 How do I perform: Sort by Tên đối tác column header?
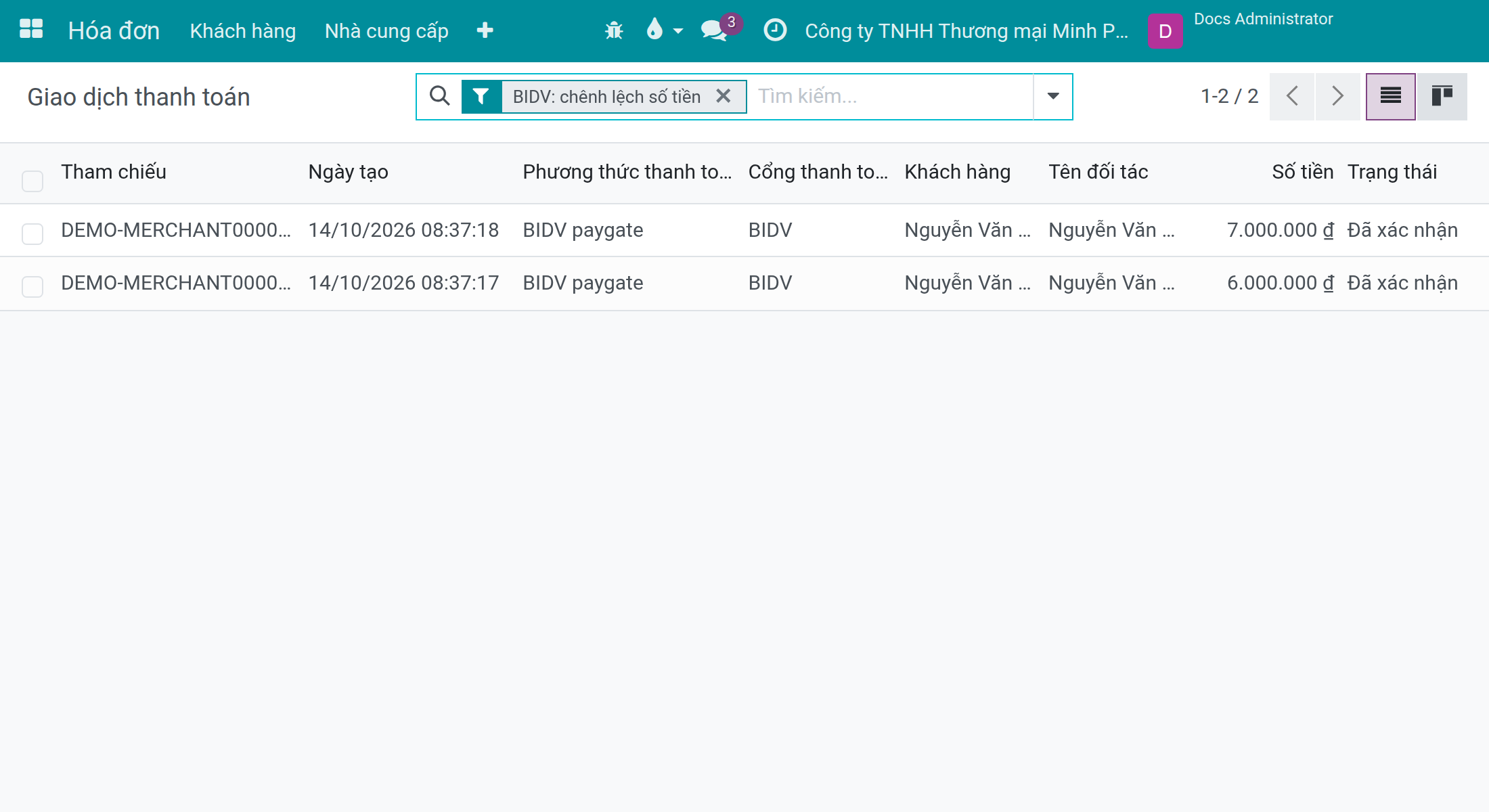pos(1098,172)
